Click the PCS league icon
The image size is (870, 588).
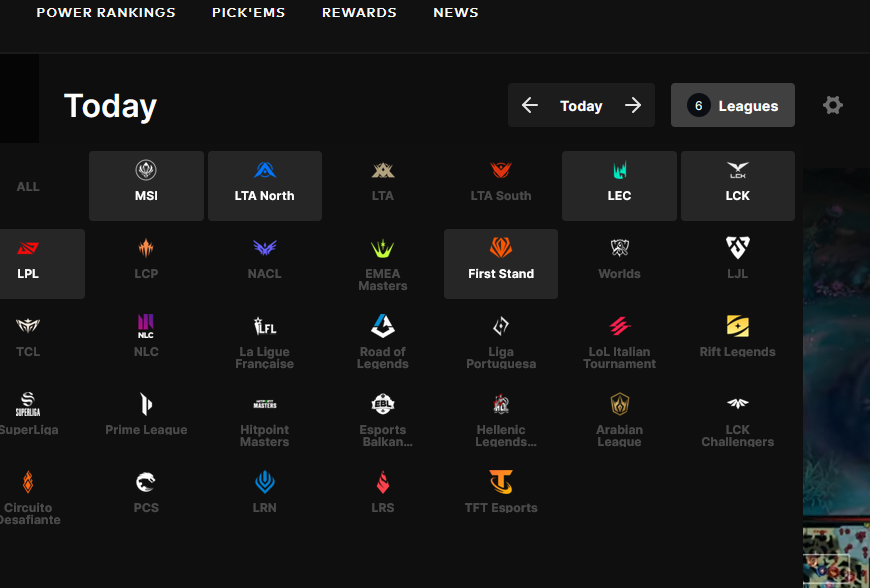pyautogui.click(x=146, y=482)
